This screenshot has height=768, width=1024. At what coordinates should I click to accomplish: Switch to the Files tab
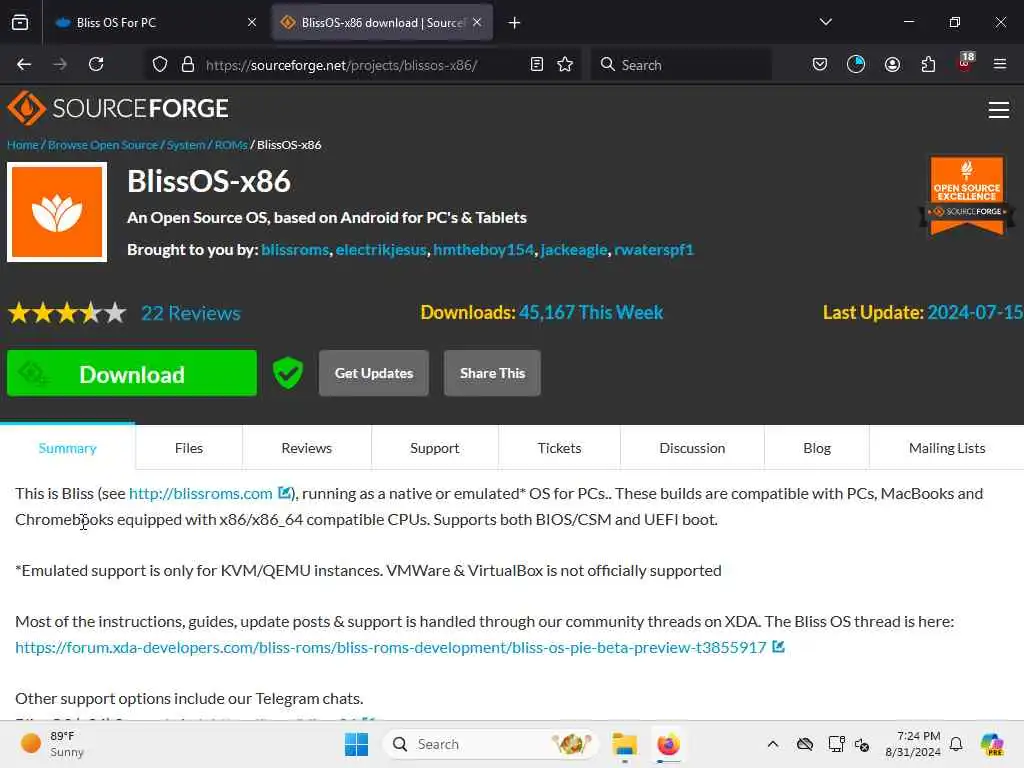(189, 448)
